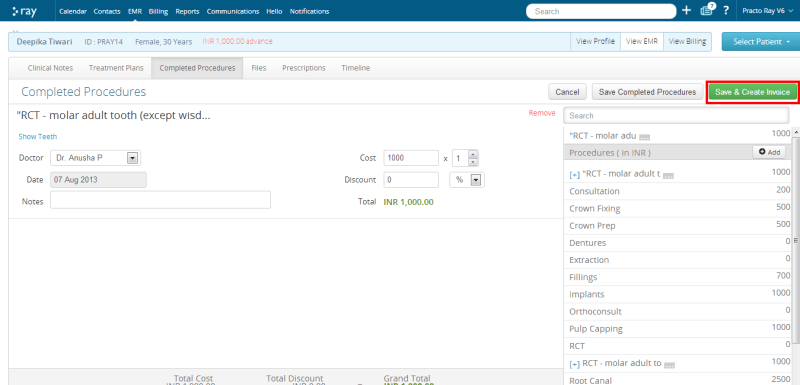Click the Show Teeth link

pos(38,137)
